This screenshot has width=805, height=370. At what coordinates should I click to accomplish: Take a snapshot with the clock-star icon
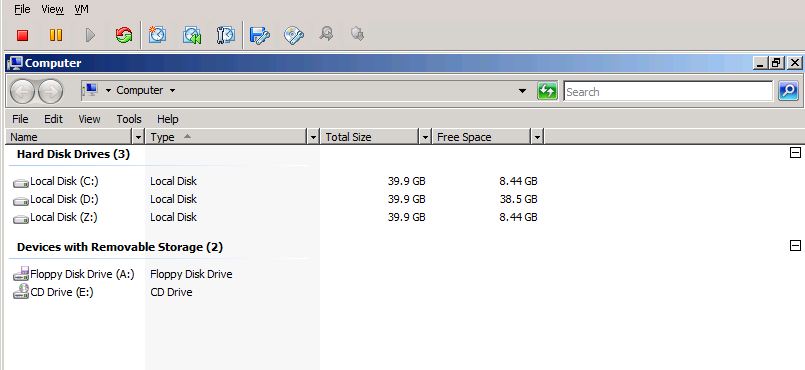[157, 35]
